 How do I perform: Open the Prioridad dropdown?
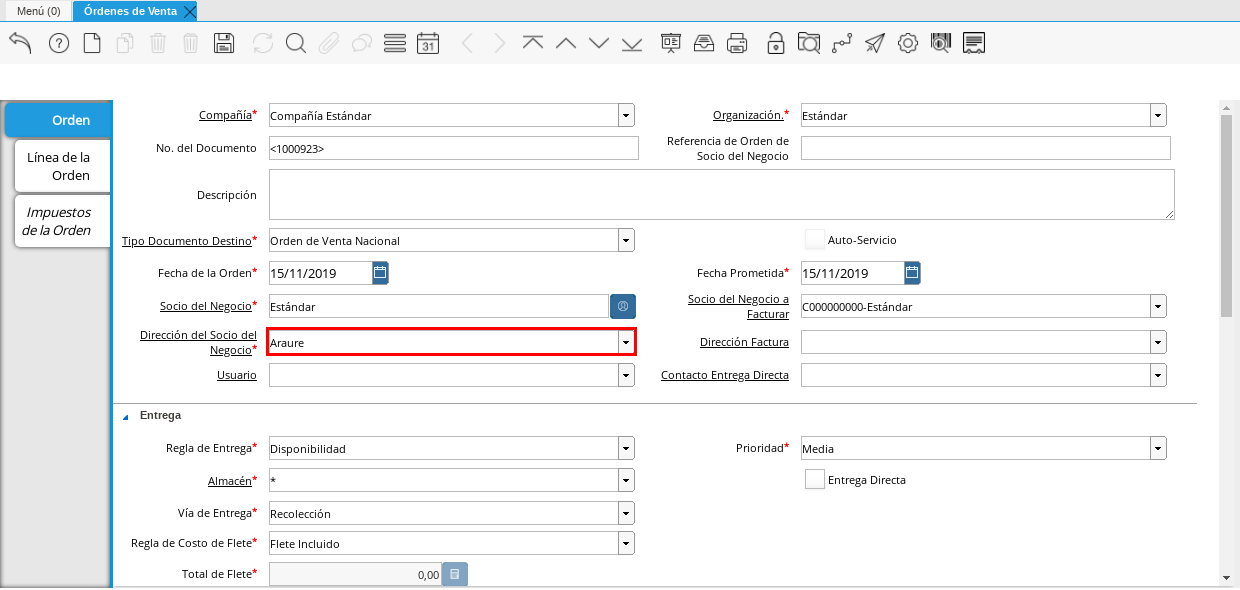point(1157,449)
